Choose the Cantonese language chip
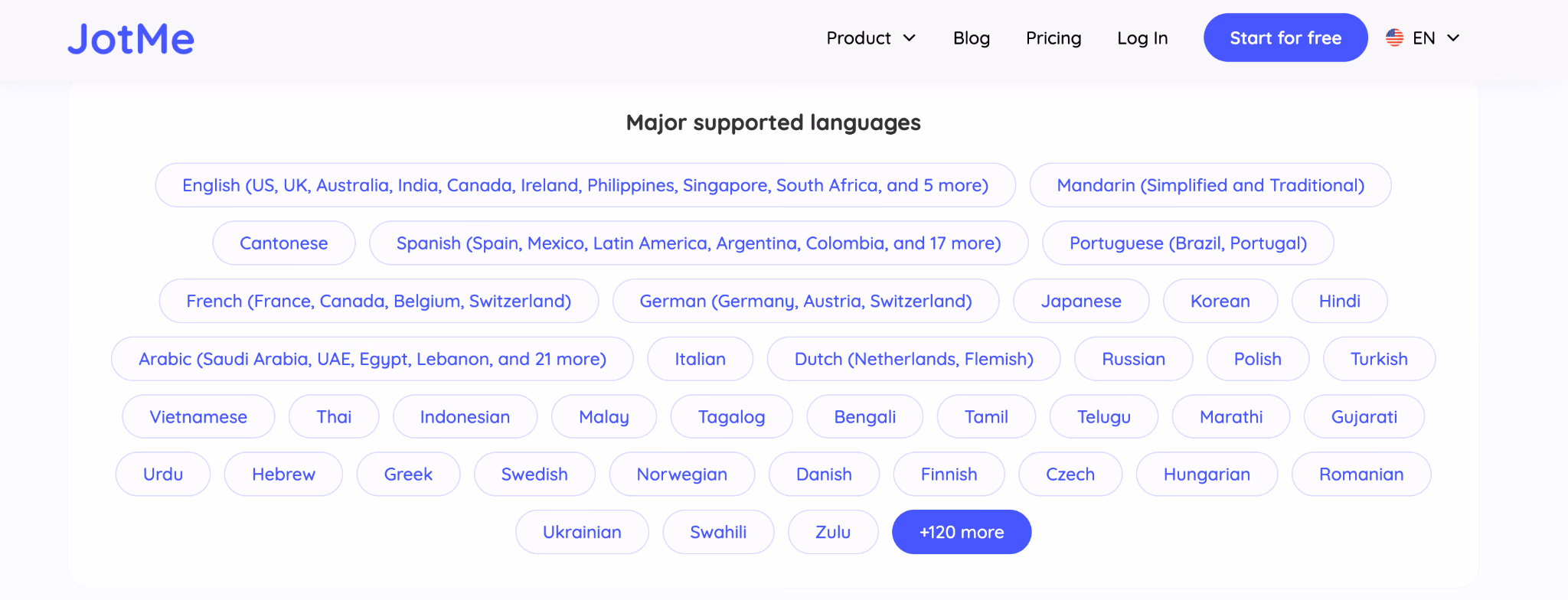This screenshot has height=600, width=1568. [284, 243]
